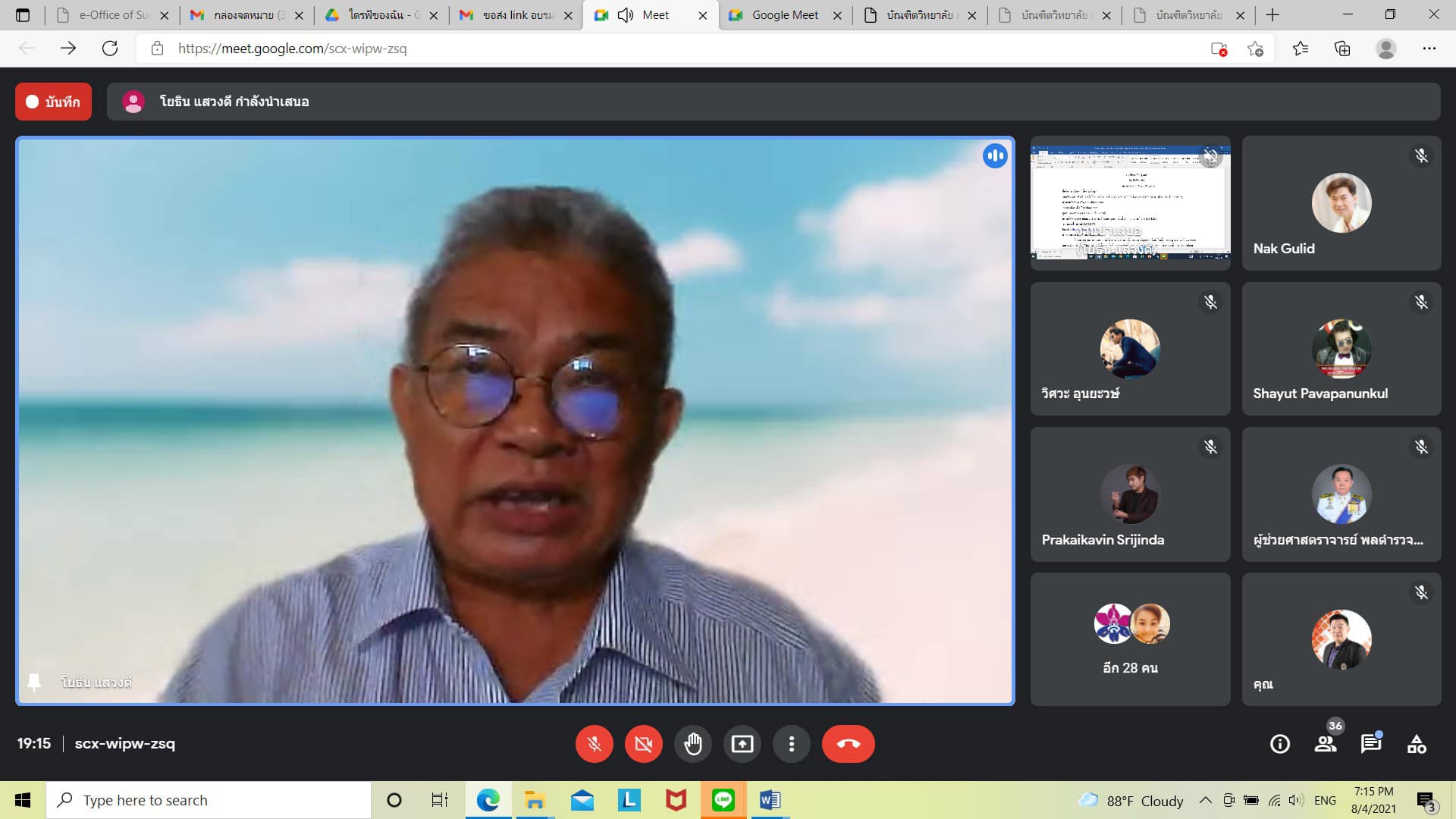
Task: Open the meeting details info icon
Action: pyautogui.click(x=1279, y=744)
